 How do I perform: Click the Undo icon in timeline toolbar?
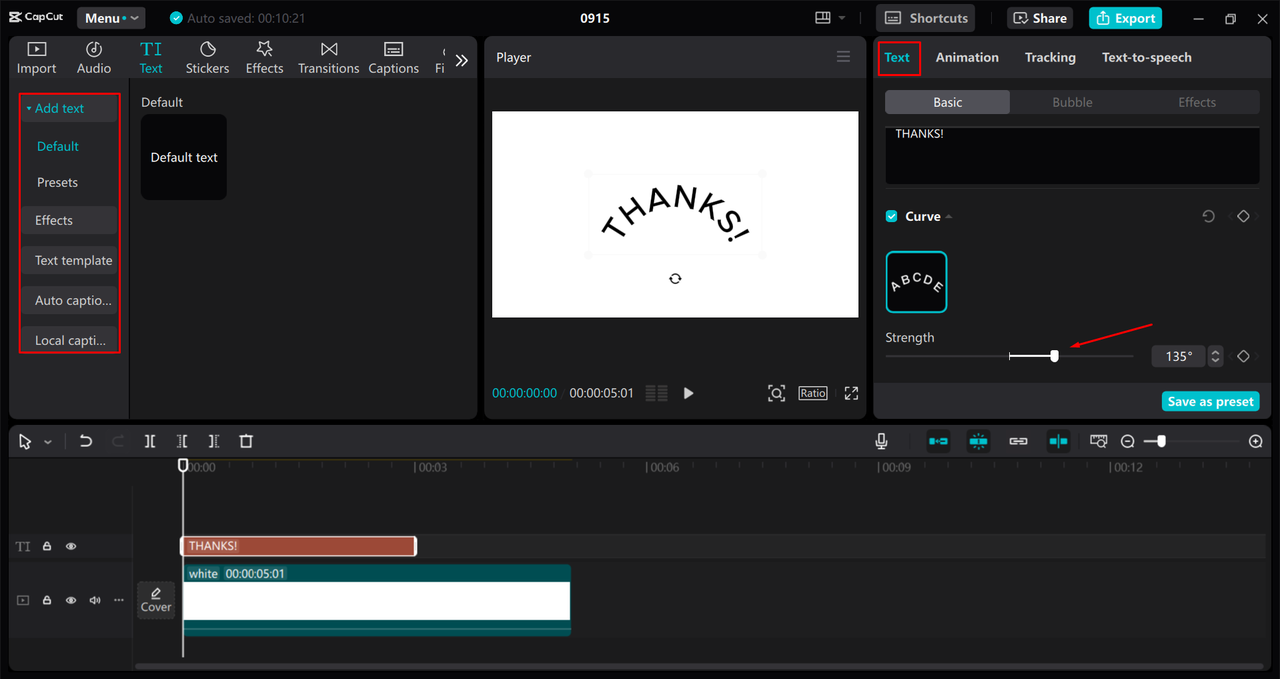pos(86,441)
